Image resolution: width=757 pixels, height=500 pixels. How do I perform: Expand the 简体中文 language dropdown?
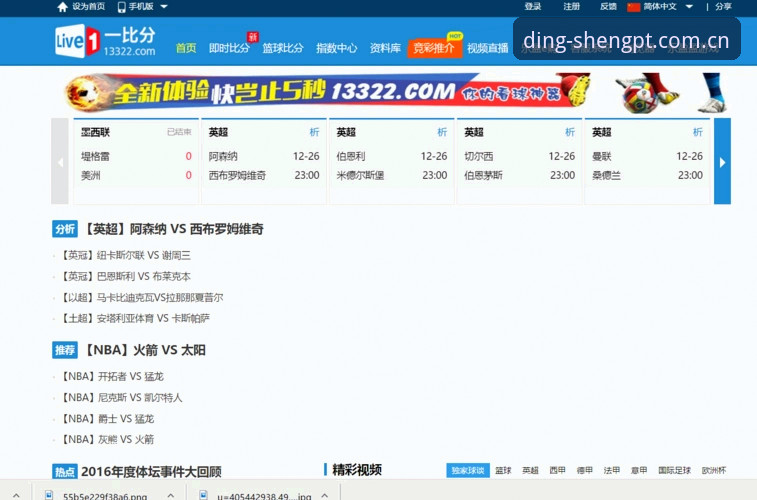click(x=689, y=7)
